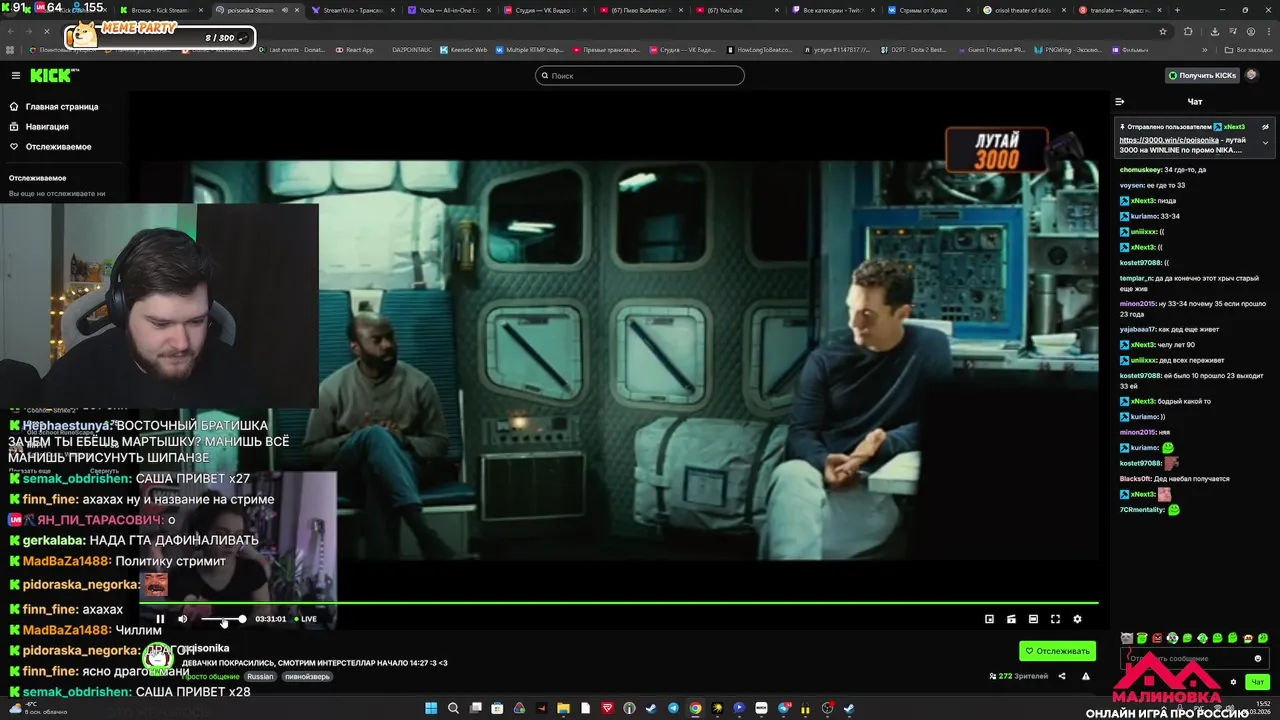Click 7CRmentality username in chat
Viewport: 1280px width, 720px height.
(x=1142, y=510)
